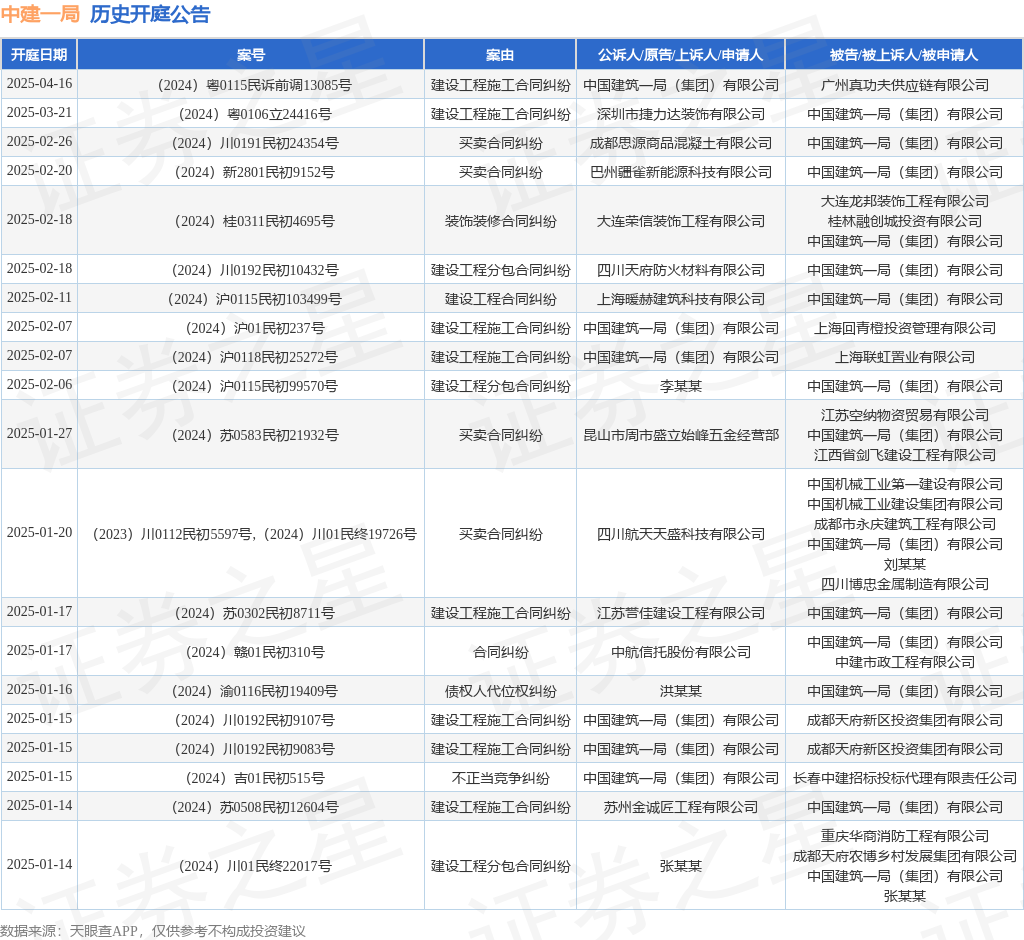The height and width of the screenshot is (940, 1024).
Task: Click defendant 中建市政工程有限公司
Action: [904, 662]
